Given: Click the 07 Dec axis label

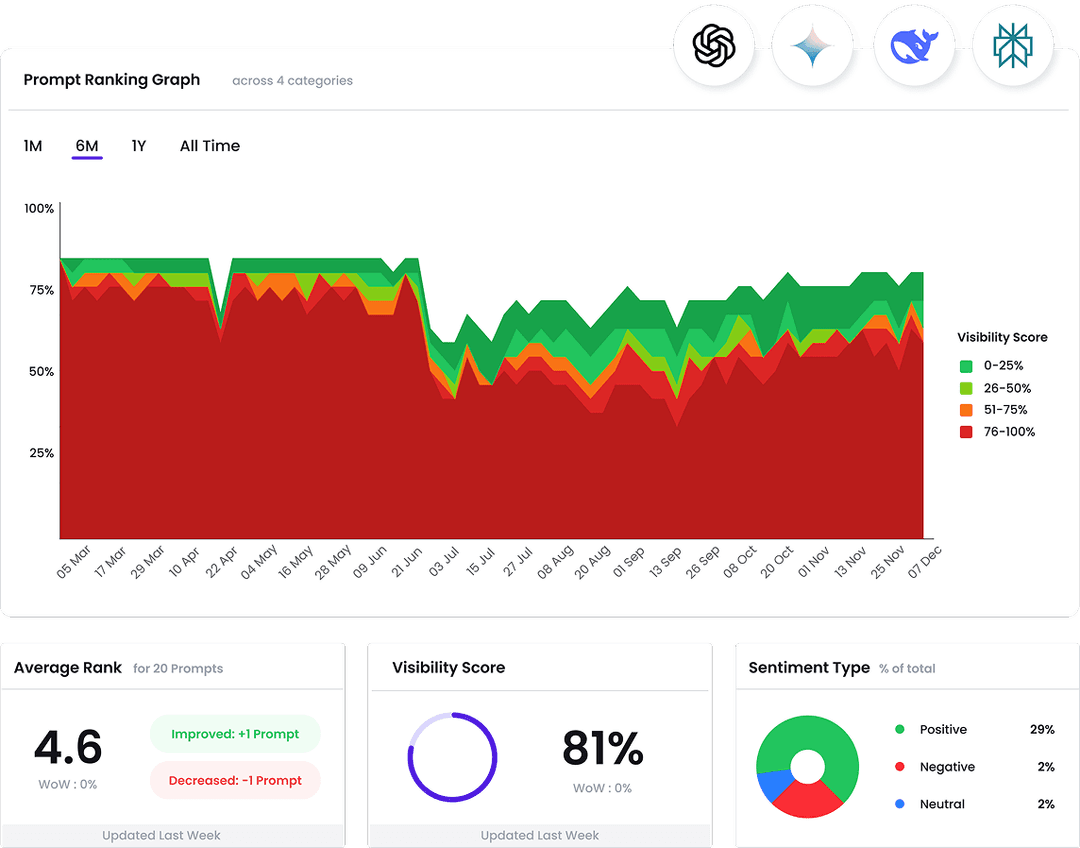Looking at the screenshot, I should 925,562.
